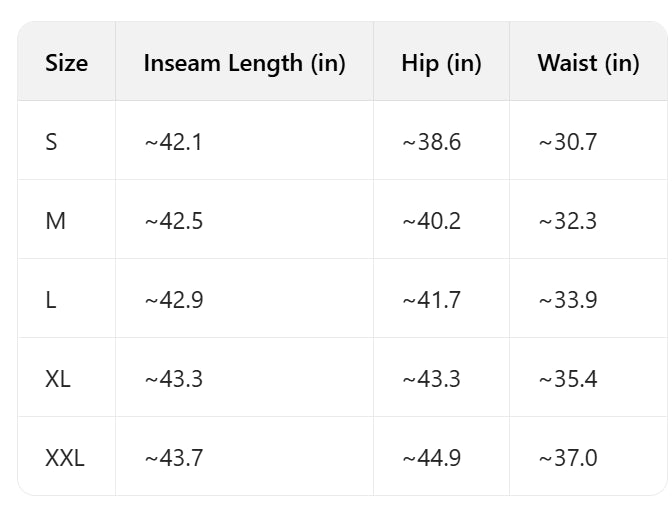Click inseam value ~42.1
672x507 pixels.
tap(173, 142)
